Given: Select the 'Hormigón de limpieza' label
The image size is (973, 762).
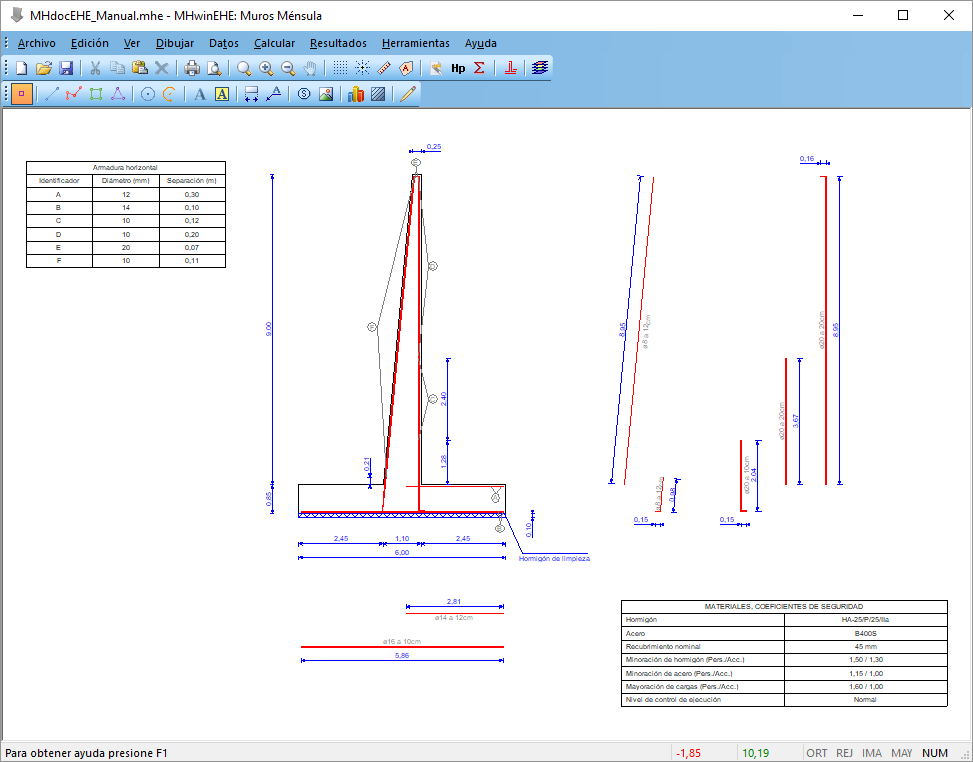Looking at the screenshot, I should (x=554, y=558).
